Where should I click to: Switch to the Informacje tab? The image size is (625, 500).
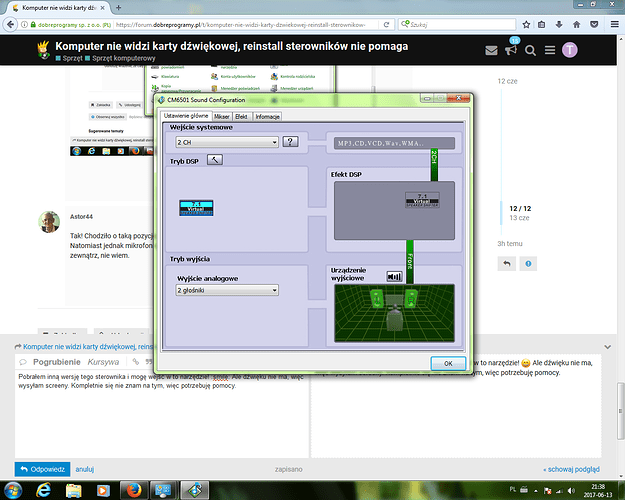tap(267, 116)
